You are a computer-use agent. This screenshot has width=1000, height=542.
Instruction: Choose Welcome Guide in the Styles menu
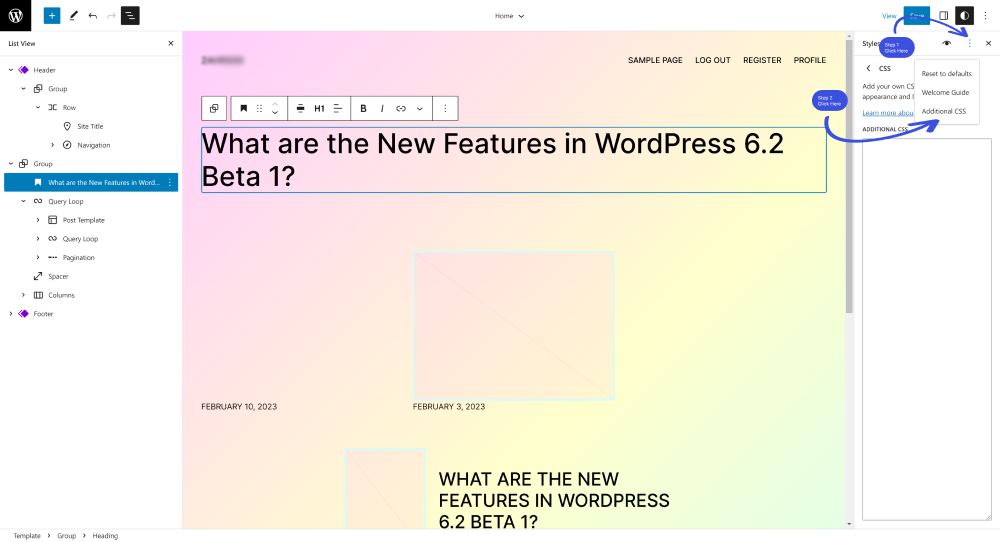pos(945,92)
